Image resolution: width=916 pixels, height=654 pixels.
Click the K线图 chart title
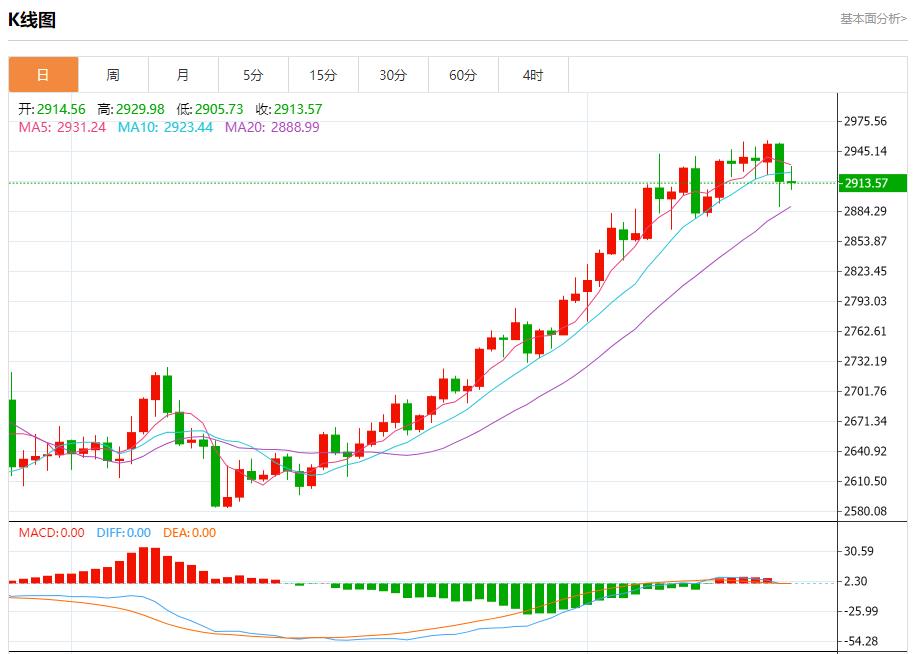[x=31, y=17]
